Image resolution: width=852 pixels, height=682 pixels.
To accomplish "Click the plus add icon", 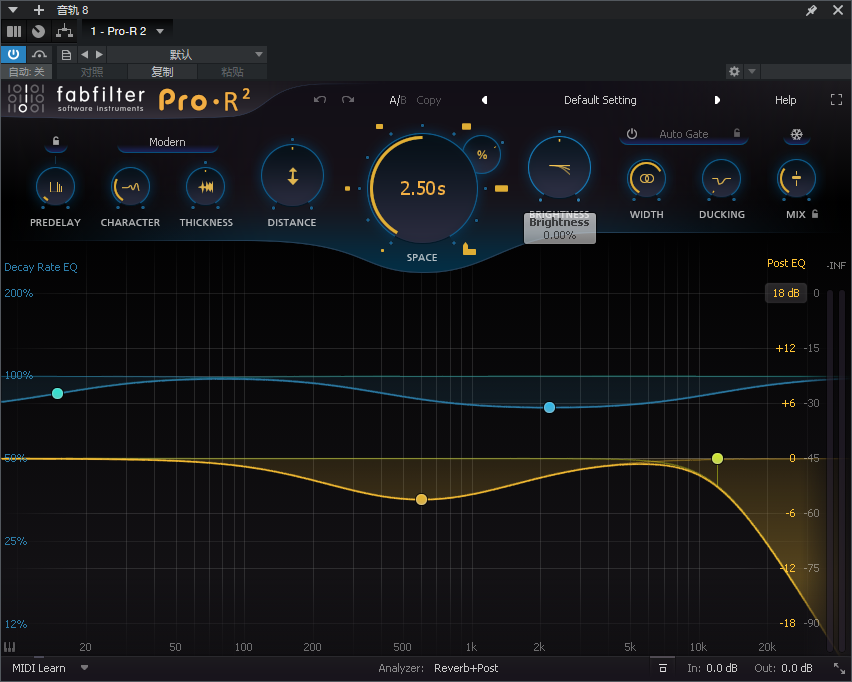I will pos(39,10).
